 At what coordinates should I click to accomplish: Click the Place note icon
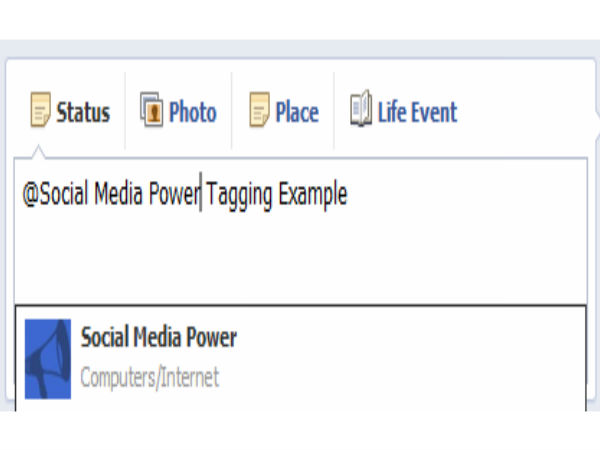pos(259,109)
